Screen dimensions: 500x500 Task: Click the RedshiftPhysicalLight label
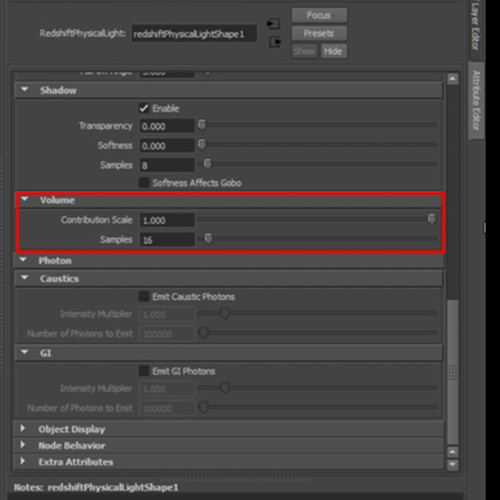click(82, 33)
